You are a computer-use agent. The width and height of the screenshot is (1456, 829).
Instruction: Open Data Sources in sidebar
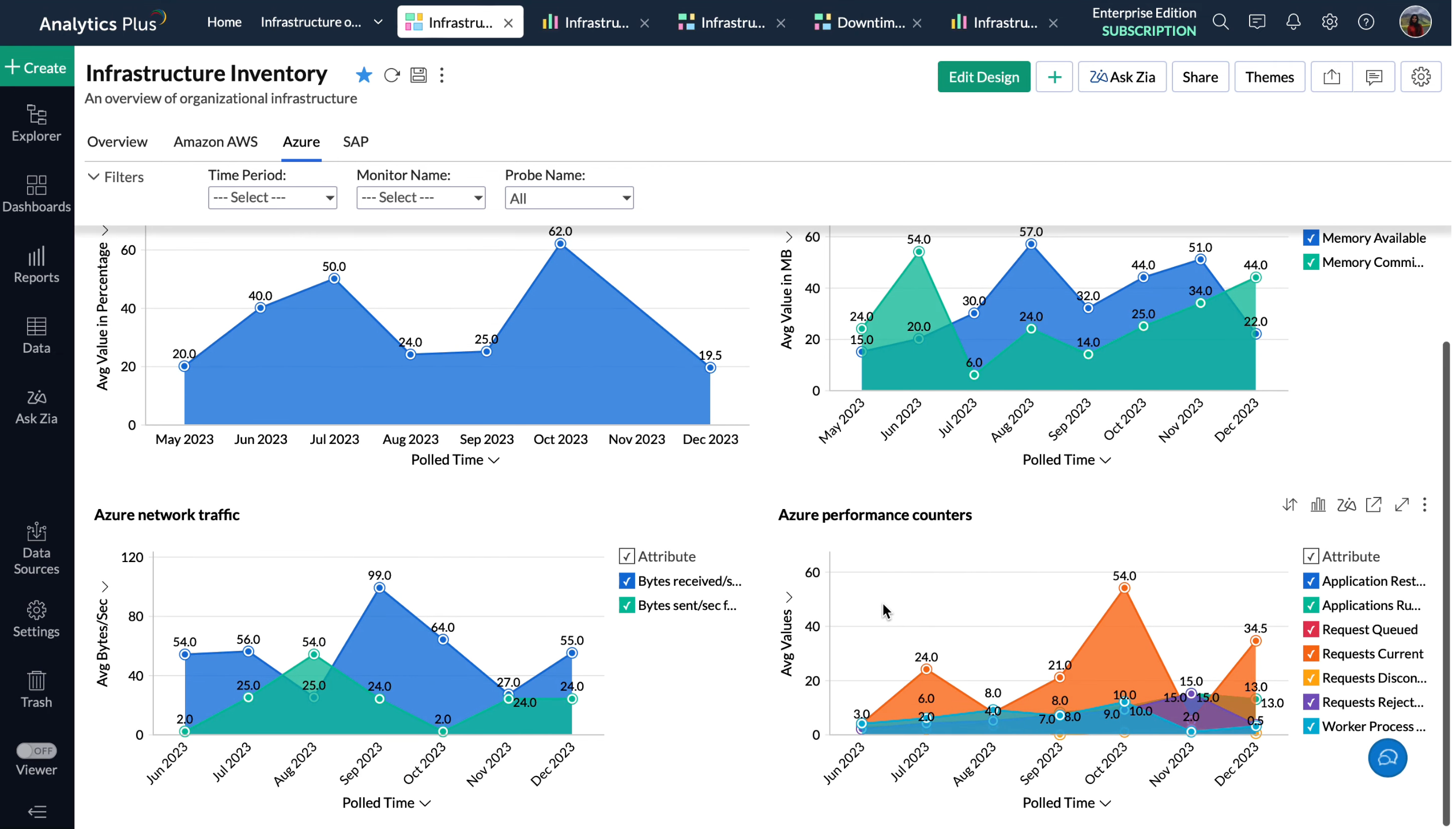36,549
